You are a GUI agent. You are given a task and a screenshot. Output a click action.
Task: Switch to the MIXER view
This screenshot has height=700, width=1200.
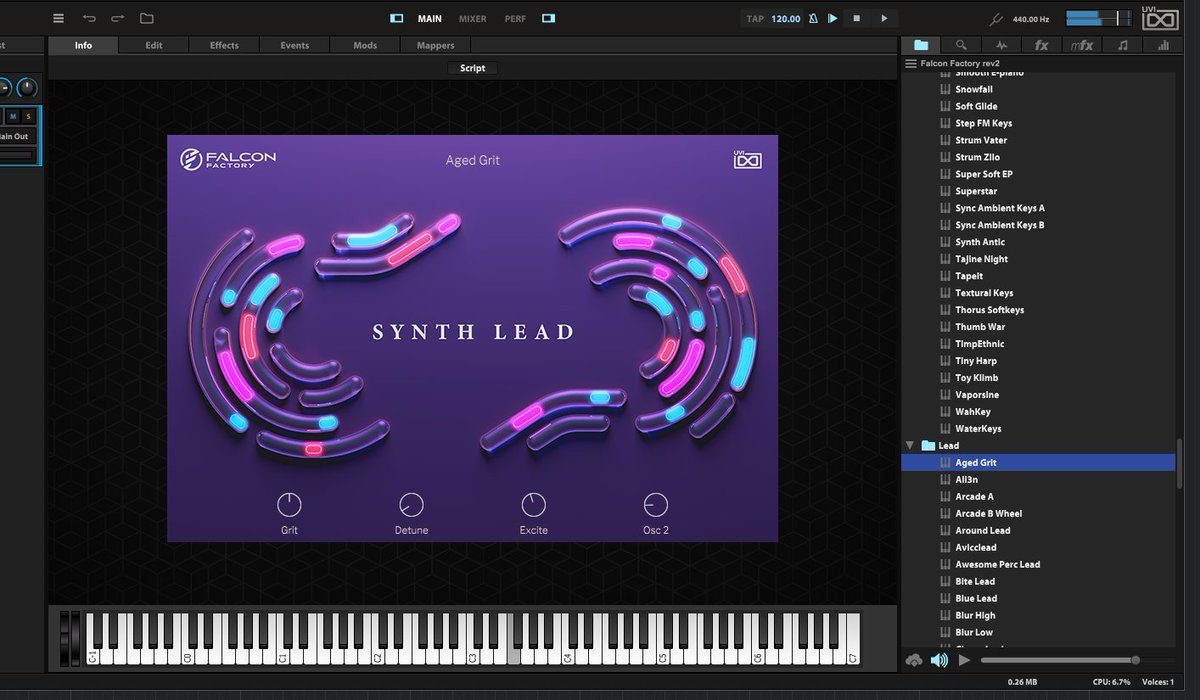pos(473,18)
